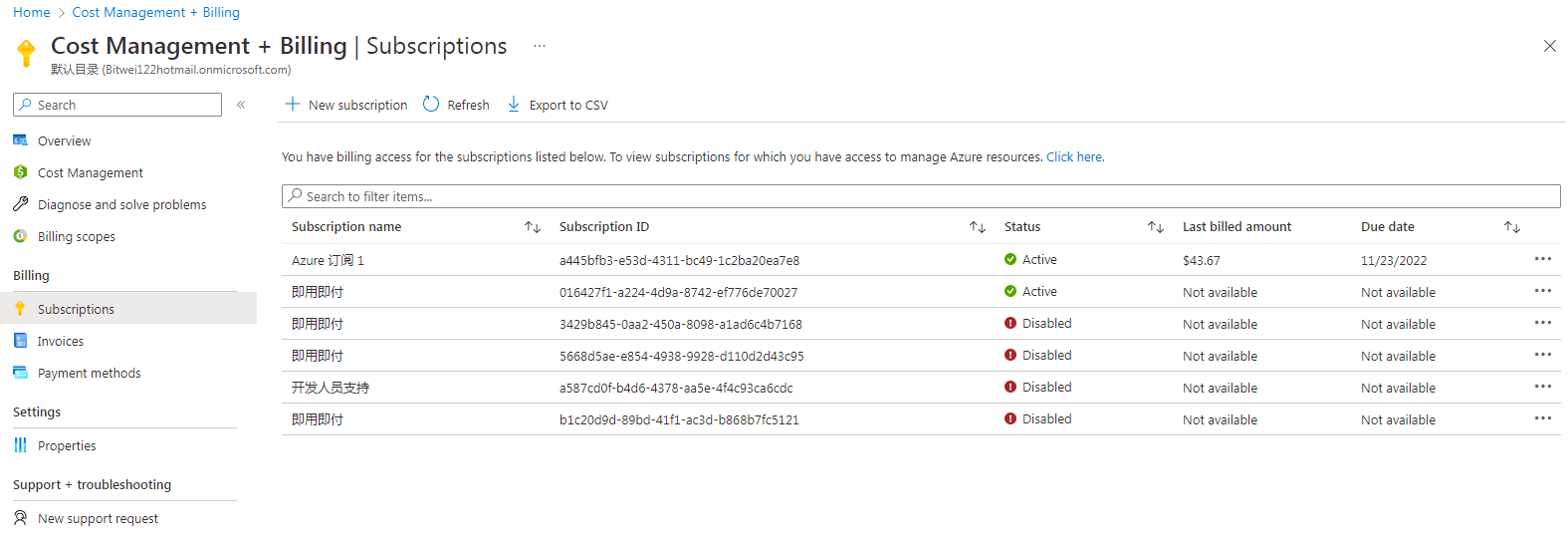
Task: Click New subscription button
Action: click(346, 105)
